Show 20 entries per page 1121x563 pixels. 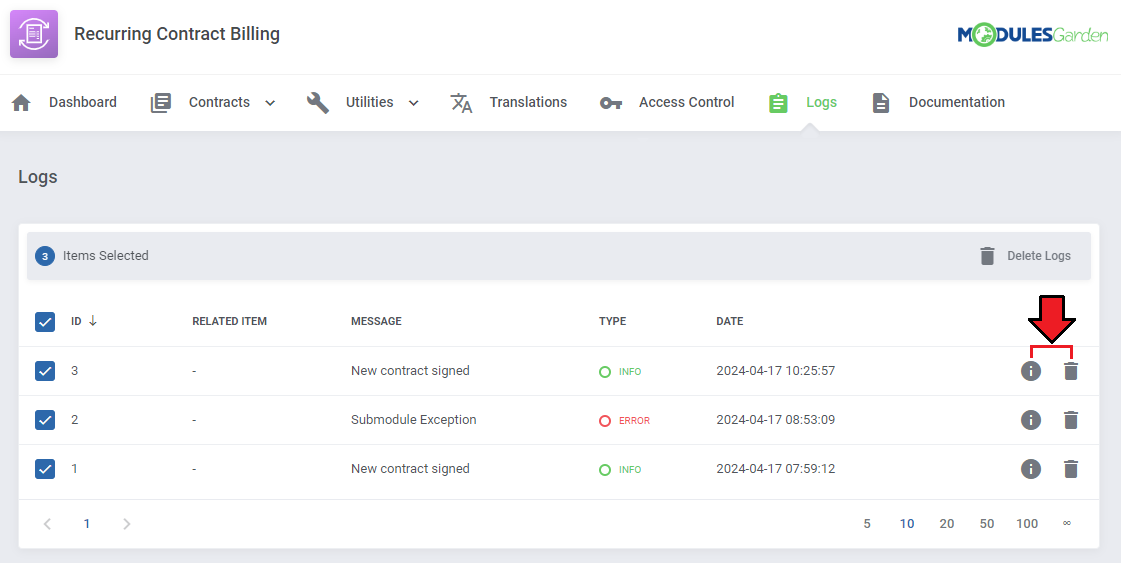(947, 524)
